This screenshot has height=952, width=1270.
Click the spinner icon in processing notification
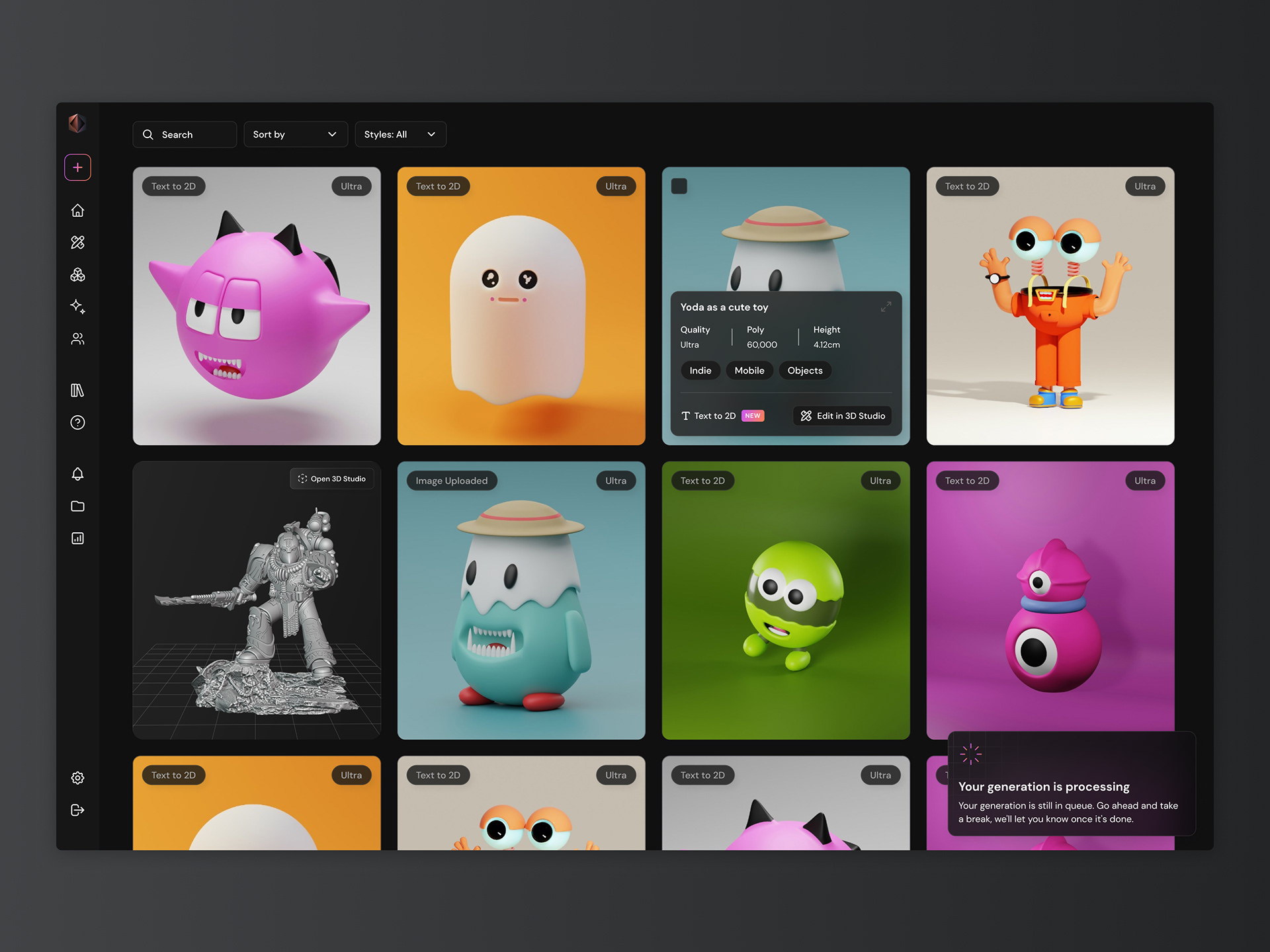pos(970,754)
